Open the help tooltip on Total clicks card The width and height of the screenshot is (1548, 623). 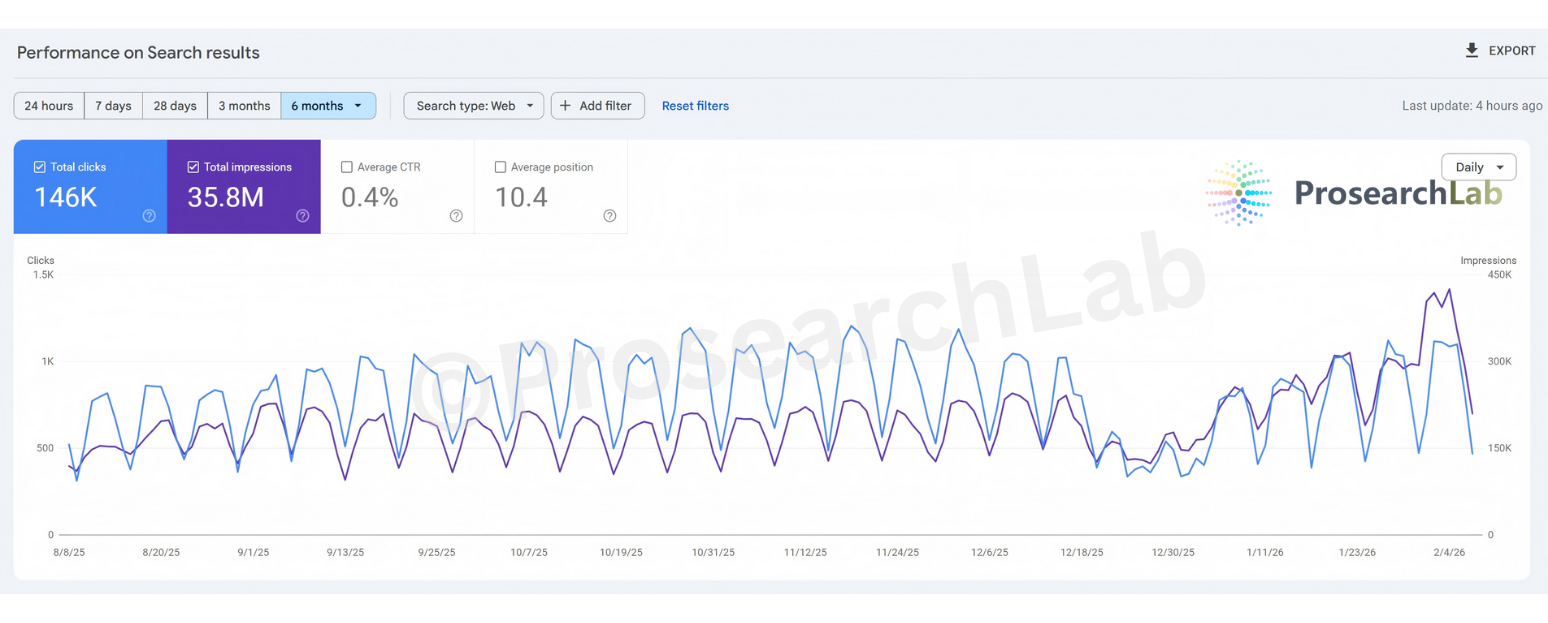(148, 215)
